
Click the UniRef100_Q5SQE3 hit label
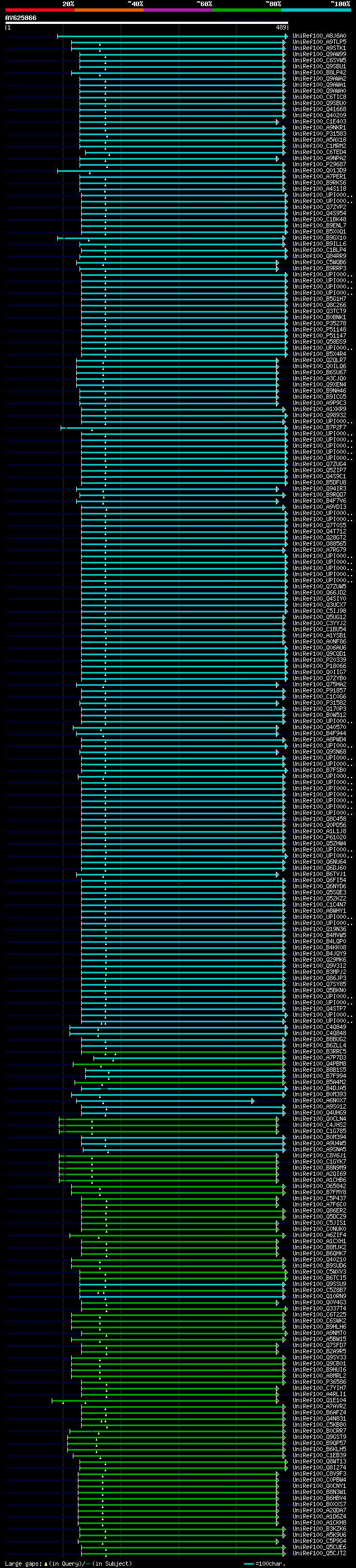319,893
